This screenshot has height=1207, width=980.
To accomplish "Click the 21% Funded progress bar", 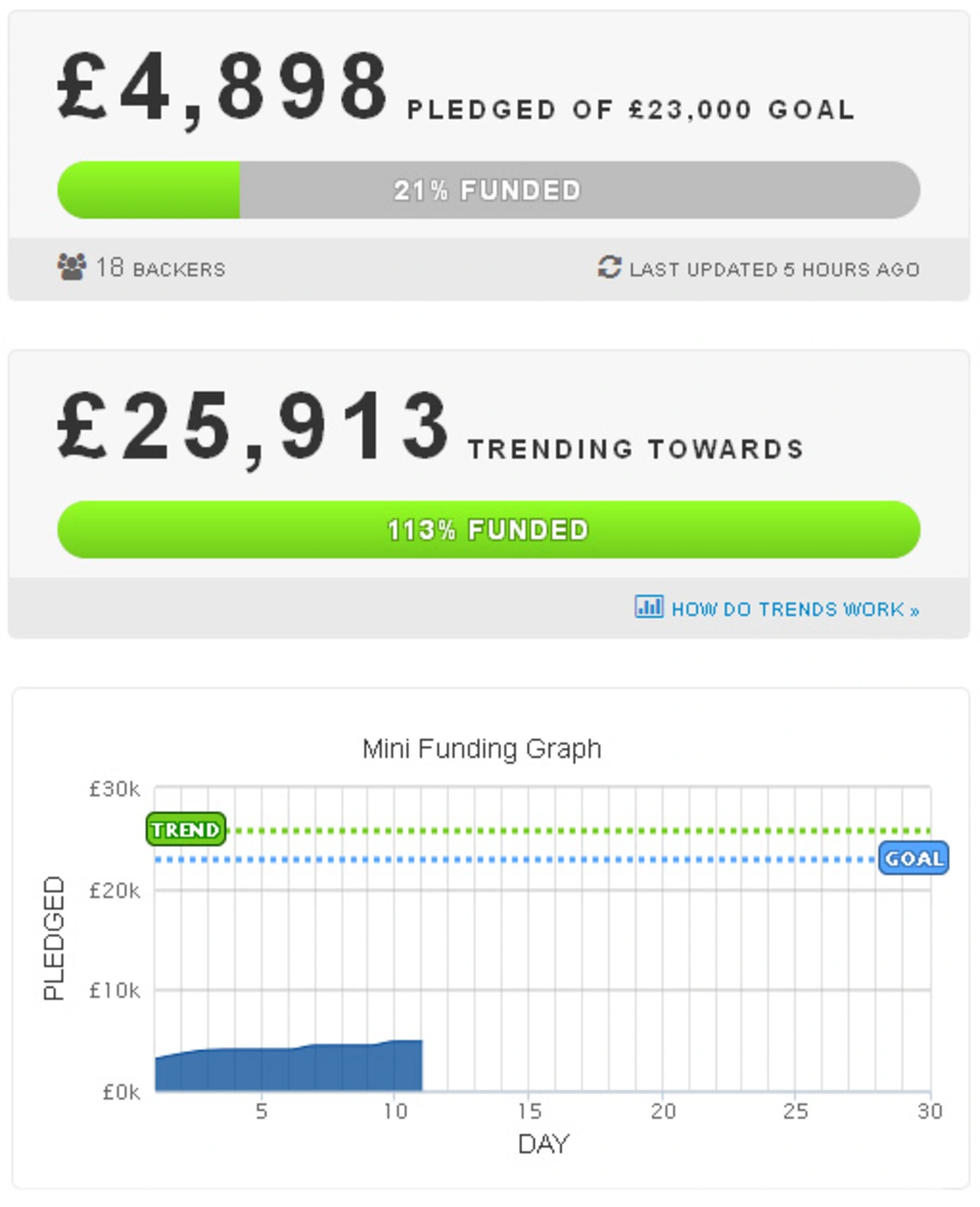I will point(488,190).
